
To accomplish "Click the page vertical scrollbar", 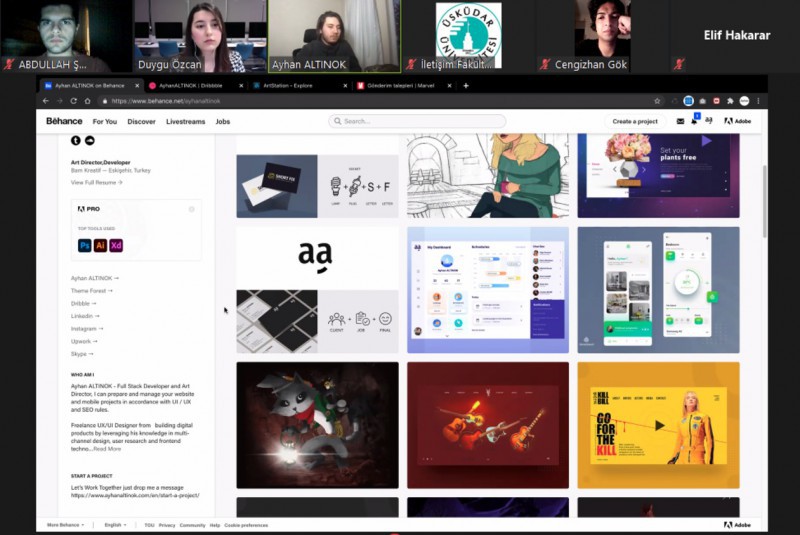I will pos(765,200).
